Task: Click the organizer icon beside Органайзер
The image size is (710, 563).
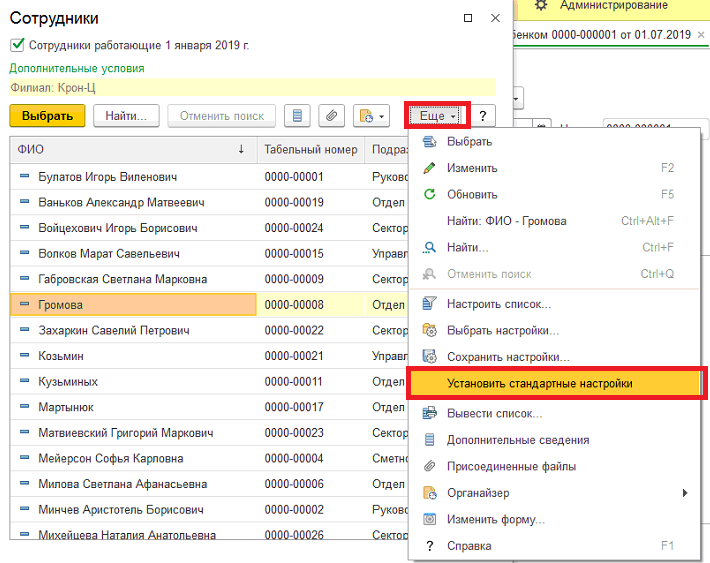Action: click(429, 493)
